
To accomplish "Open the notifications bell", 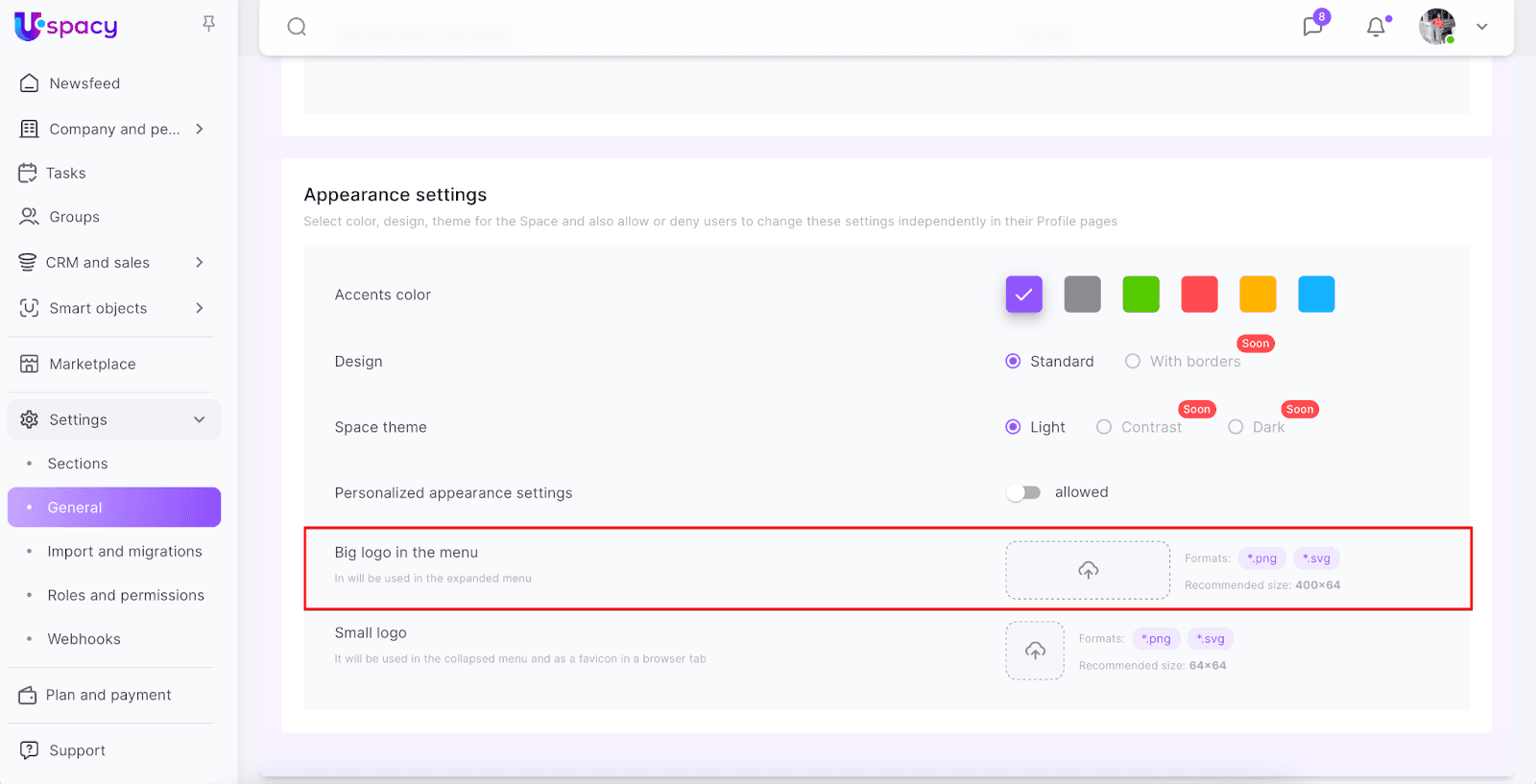I will pos(1376,27).
